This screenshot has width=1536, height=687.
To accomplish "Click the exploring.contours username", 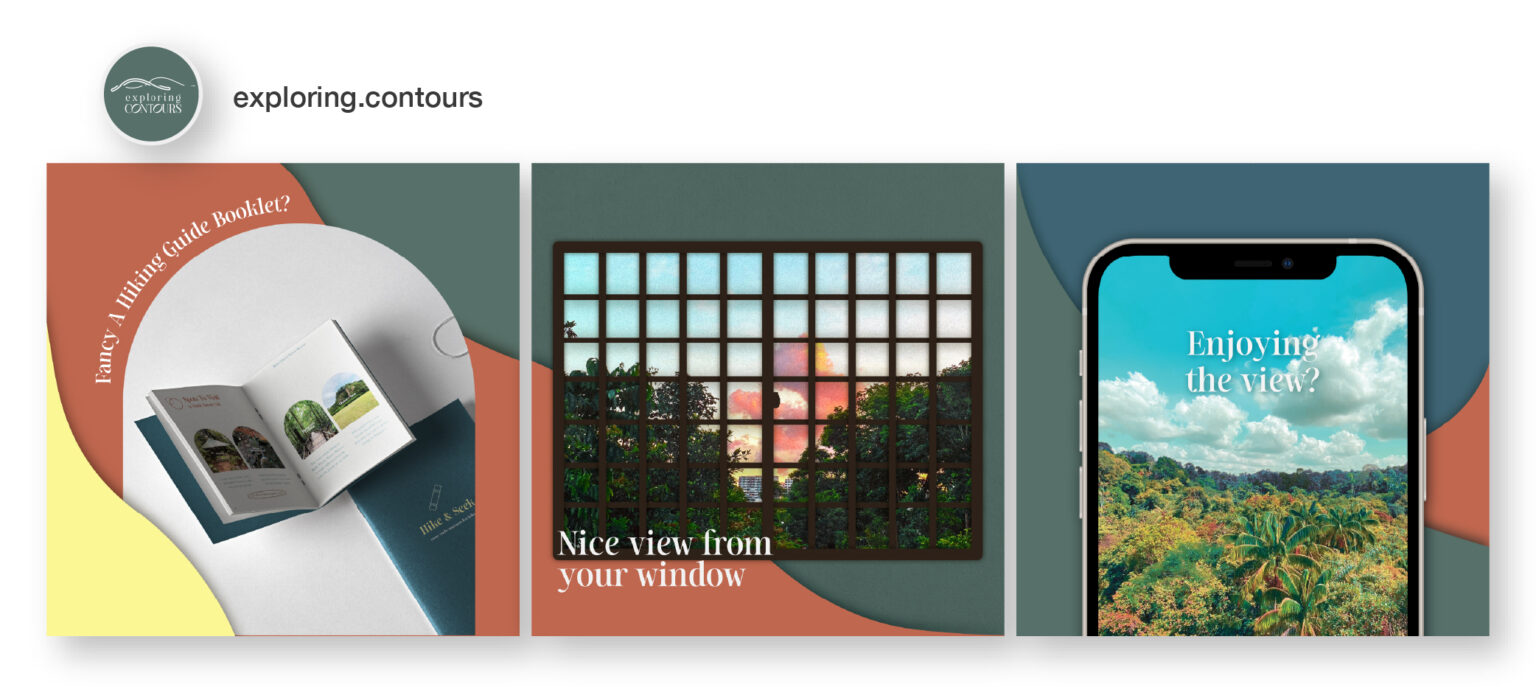I will point(358,97).
